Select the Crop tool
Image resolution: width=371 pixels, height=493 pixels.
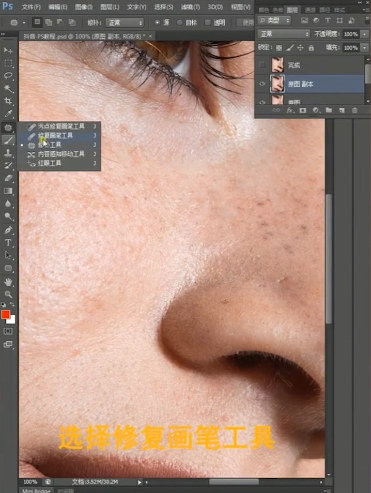[8, 101]
